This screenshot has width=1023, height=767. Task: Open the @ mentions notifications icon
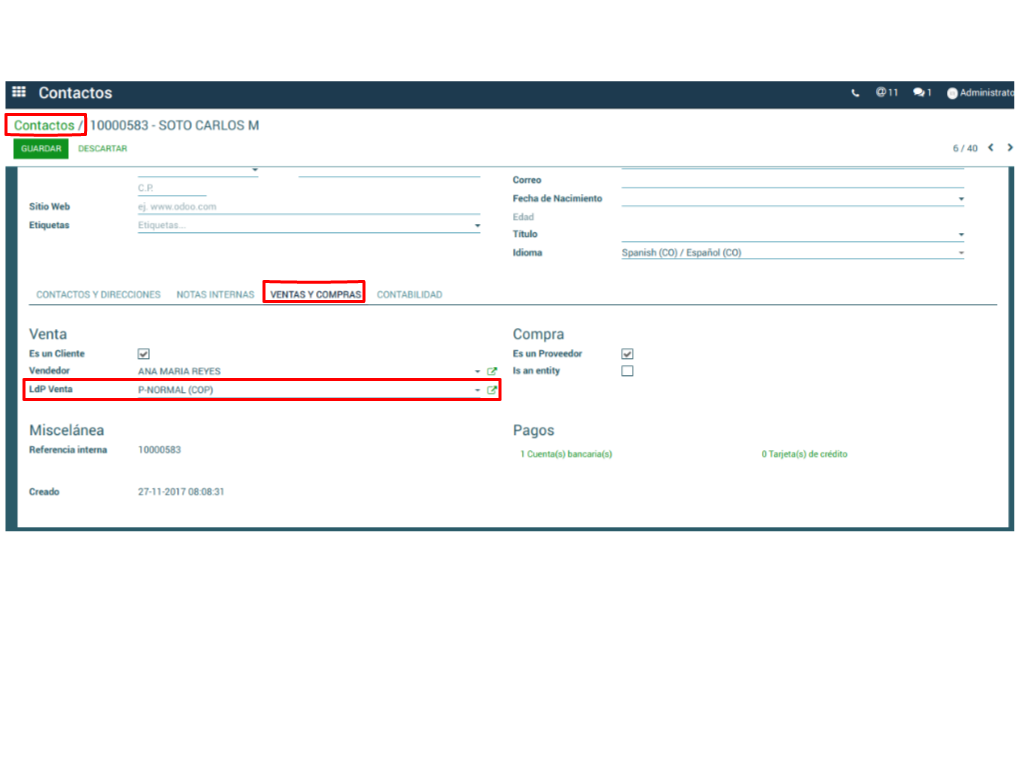[886, 93]
